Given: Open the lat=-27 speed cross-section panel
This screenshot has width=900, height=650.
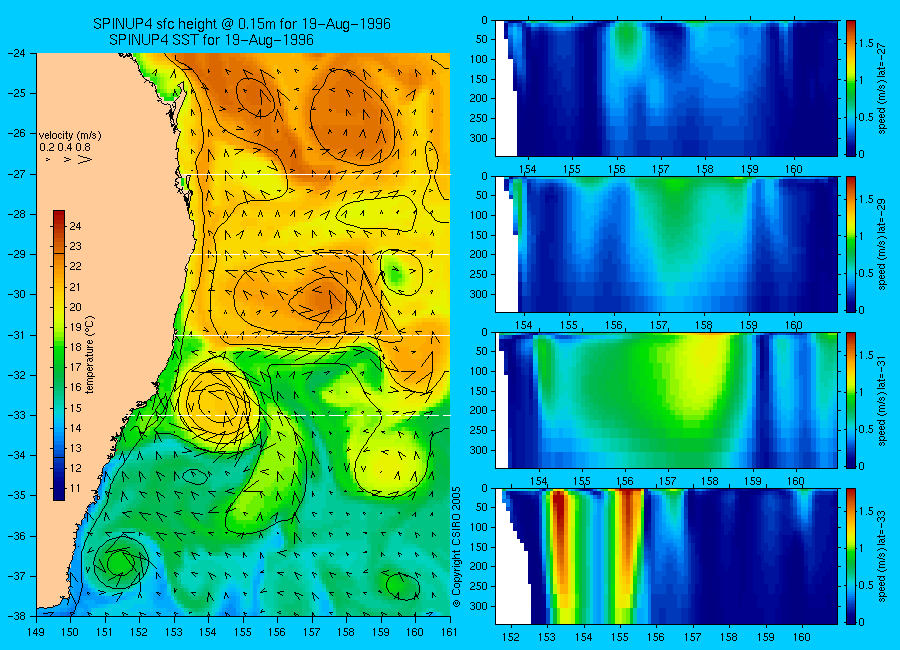Looking at the screenshot, I should [666, 88].
